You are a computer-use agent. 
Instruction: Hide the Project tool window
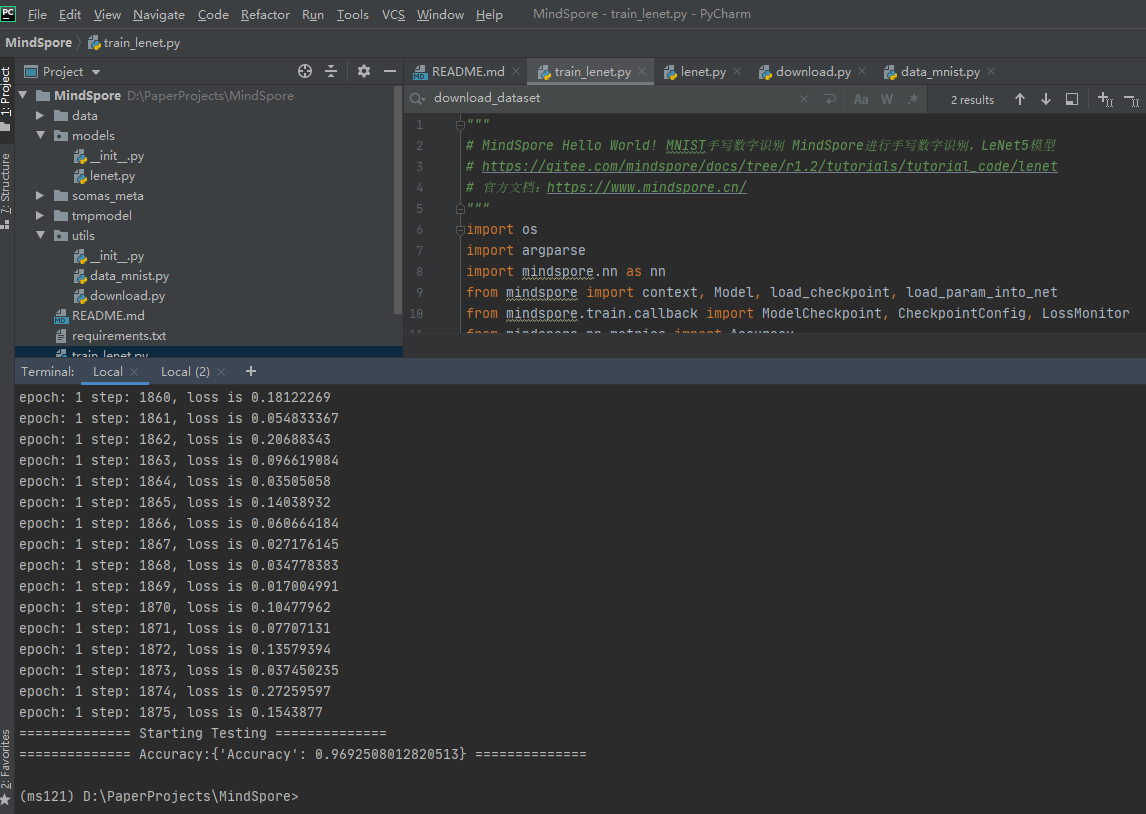pos(390,72)
